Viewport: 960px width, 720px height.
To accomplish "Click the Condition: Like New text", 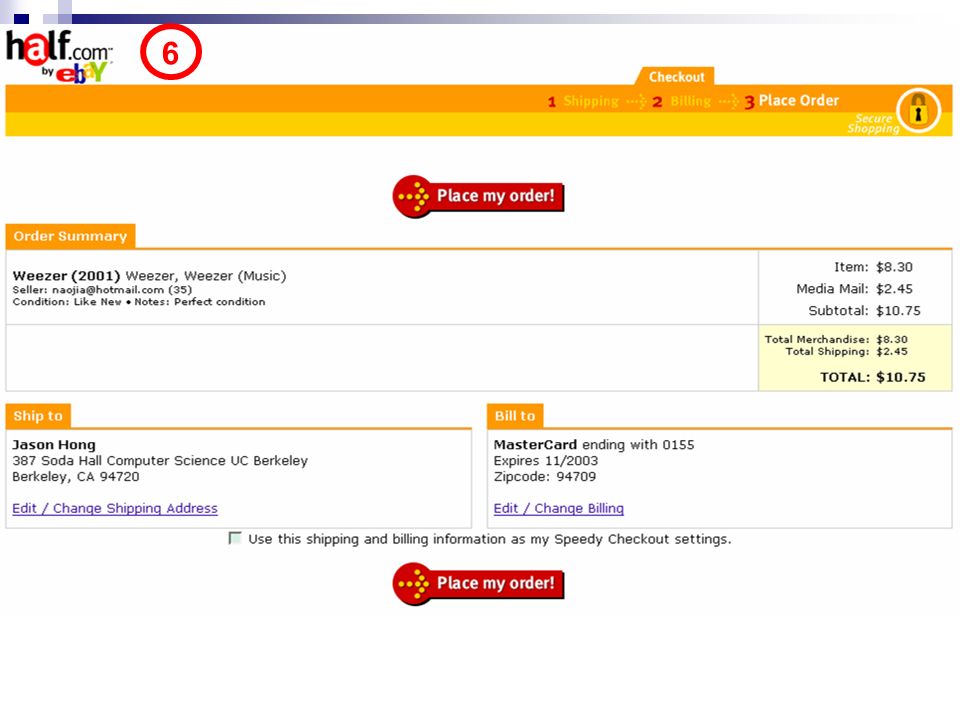I will coord(67,302).
